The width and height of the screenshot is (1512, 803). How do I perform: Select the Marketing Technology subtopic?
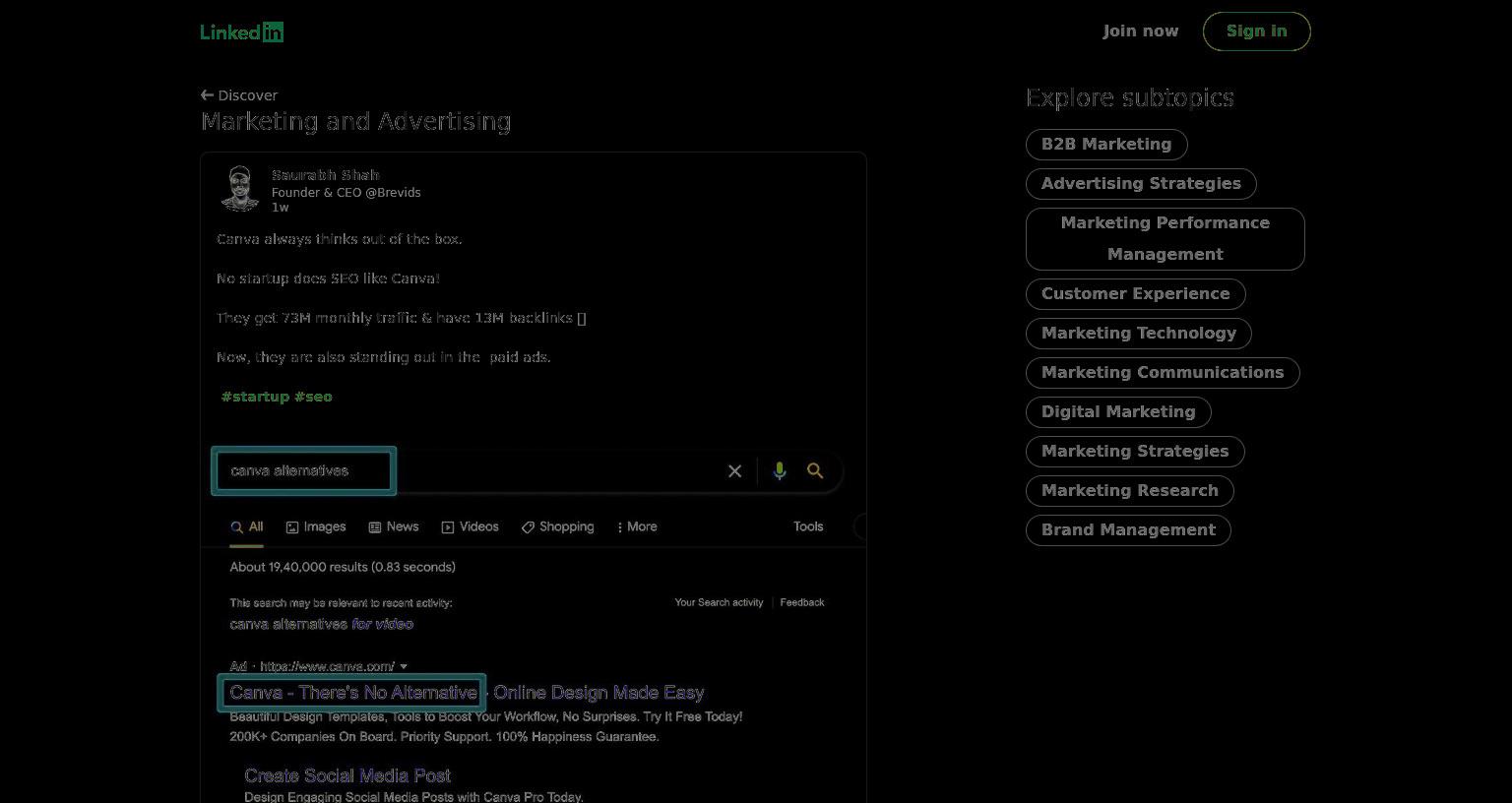pyautogui.click(x=1139, y=334)
